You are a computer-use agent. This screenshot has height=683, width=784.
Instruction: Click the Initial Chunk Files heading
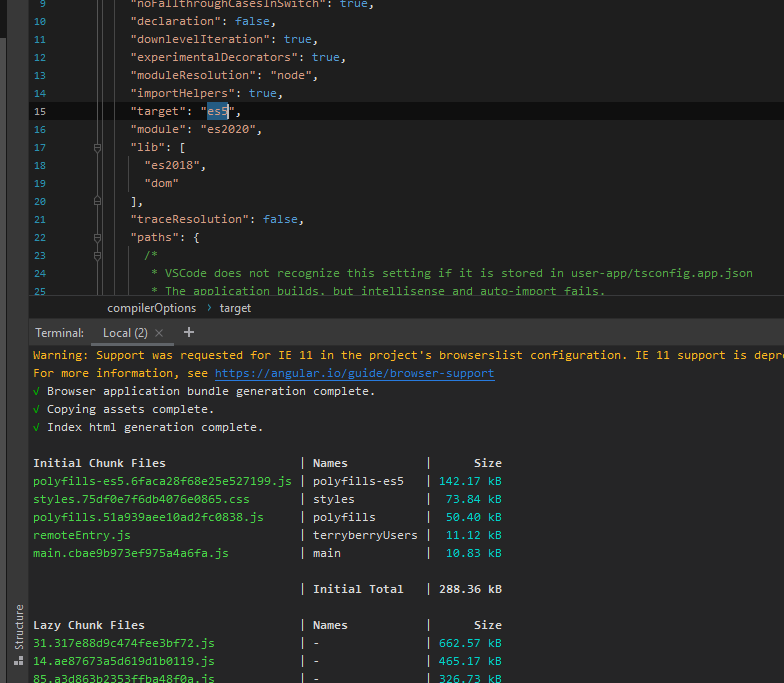click(x=99, y=464)
